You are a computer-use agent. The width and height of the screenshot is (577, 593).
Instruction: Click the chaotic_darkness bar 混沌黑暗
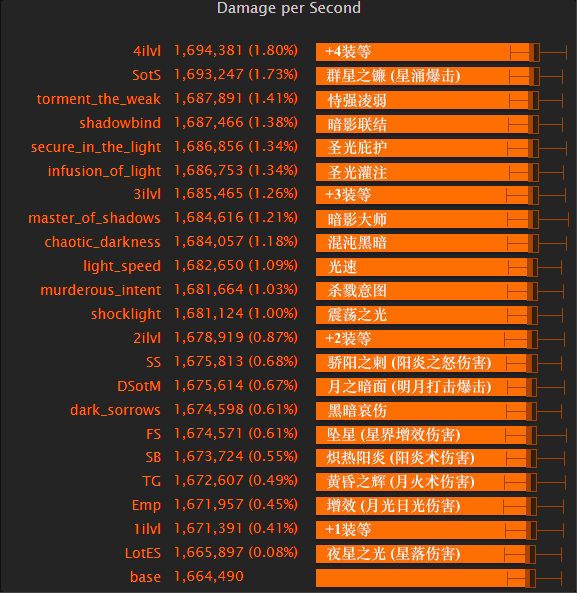pos(427,243)
